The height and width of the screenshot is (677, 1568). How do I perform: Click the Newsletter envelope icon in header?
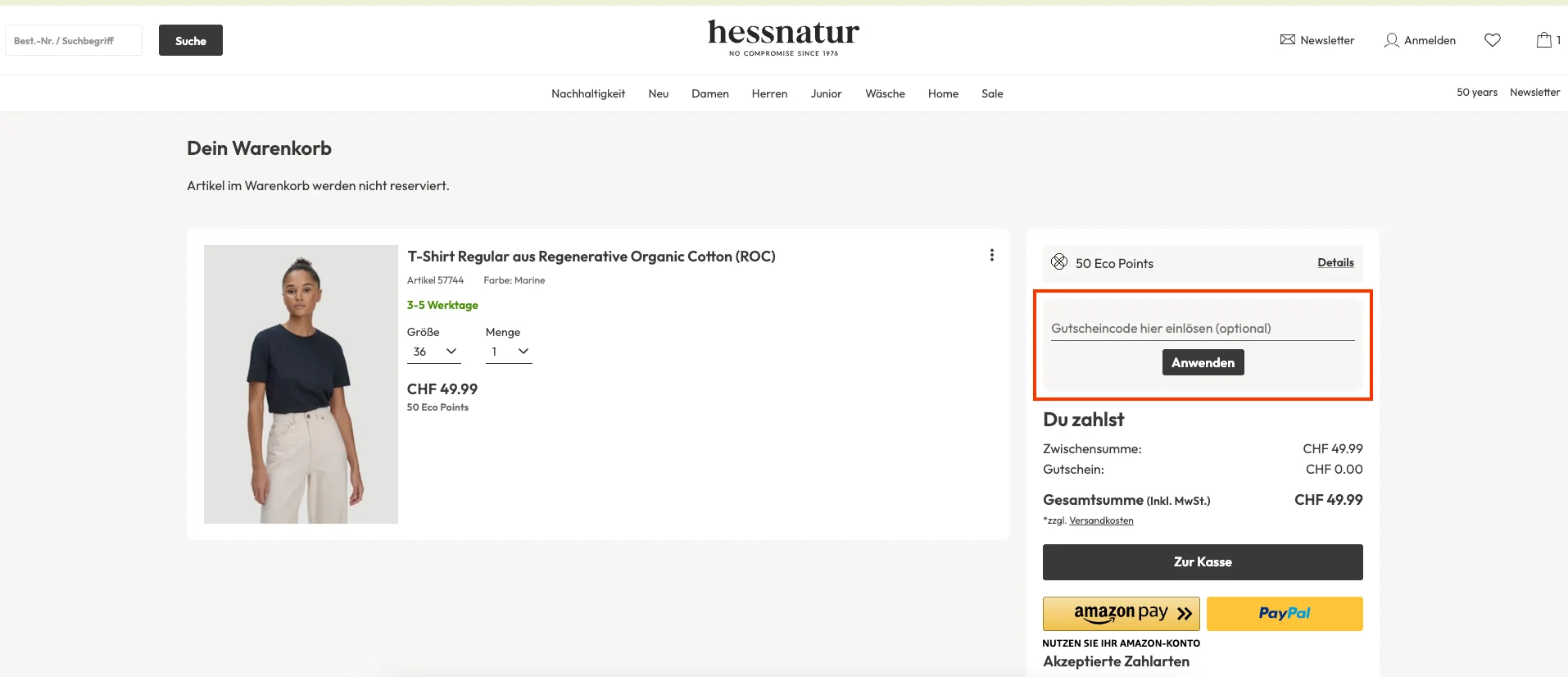tap(1288, 39)
